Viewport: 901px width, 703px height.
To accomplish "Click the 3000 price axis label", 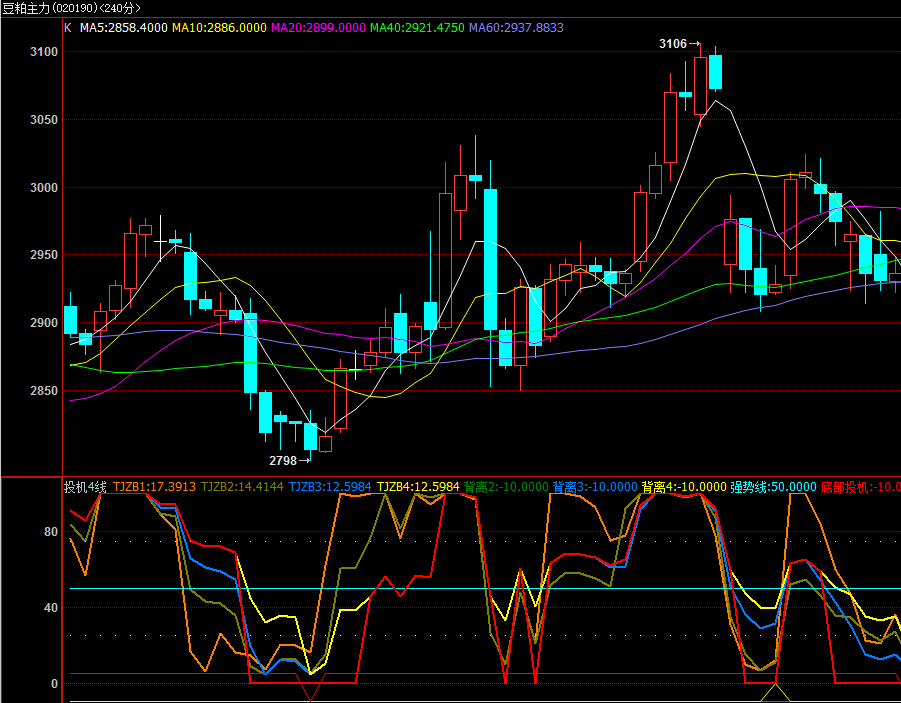I will [44, 187].
